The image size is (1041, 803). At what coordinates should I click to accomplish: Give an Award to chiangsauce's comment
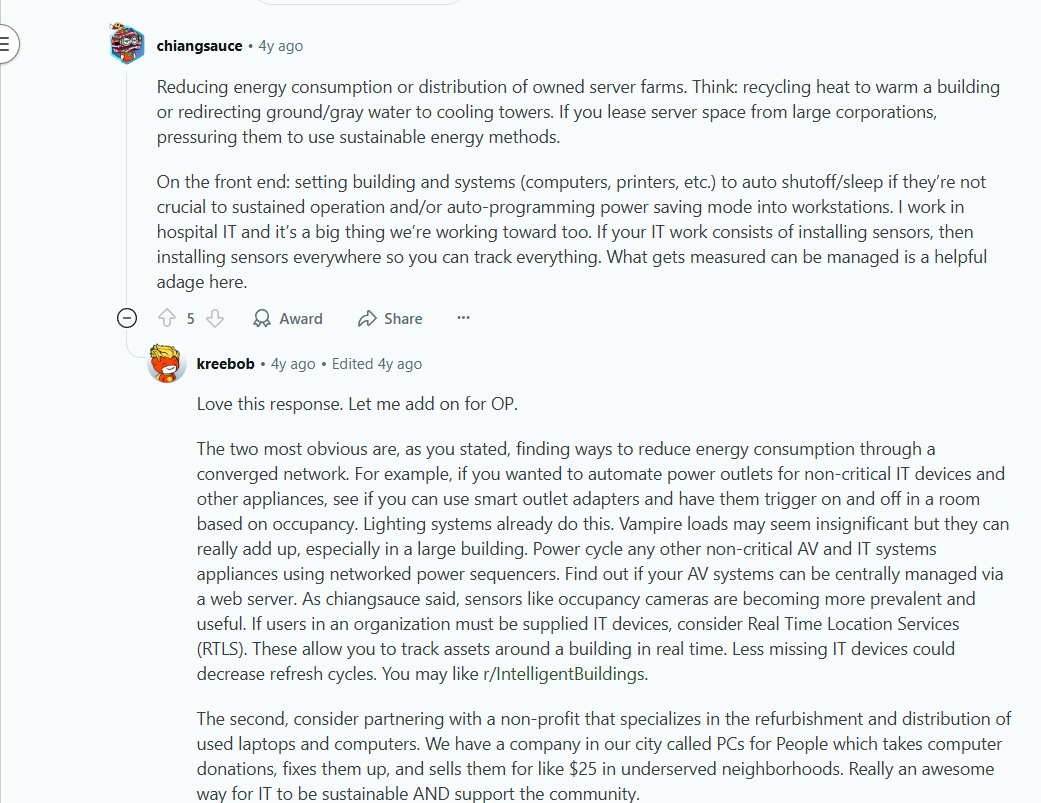tap(288, 319)
